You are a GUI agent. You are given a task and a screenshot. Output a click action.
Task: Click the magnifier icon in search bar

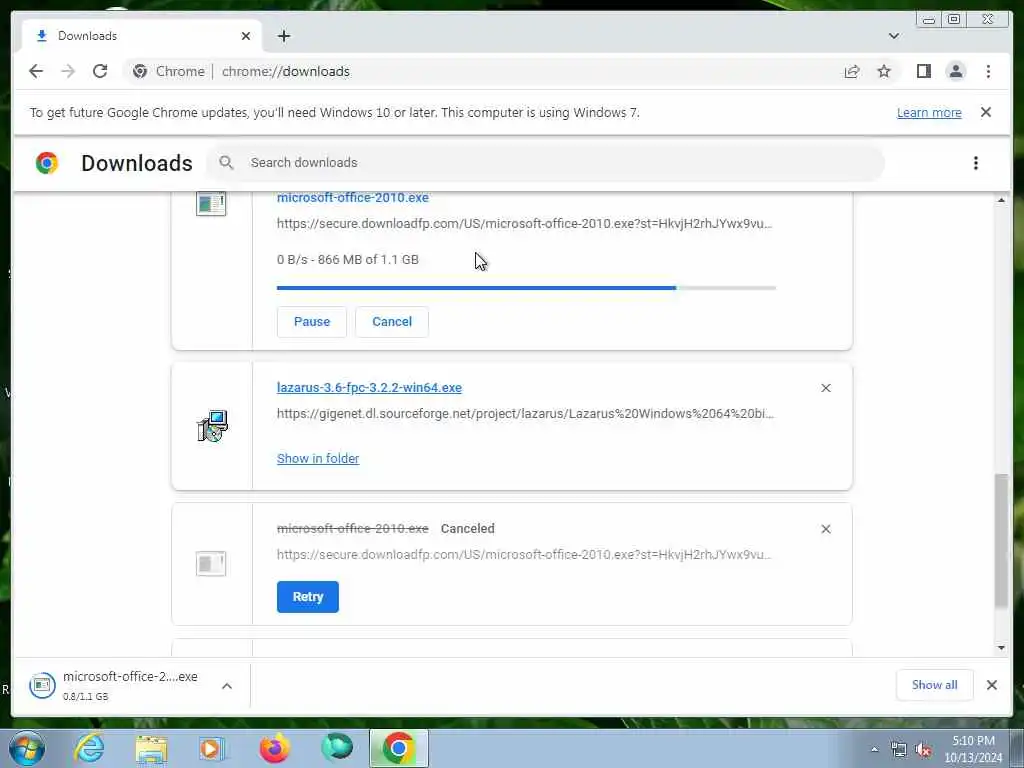[x=226, y=163]
